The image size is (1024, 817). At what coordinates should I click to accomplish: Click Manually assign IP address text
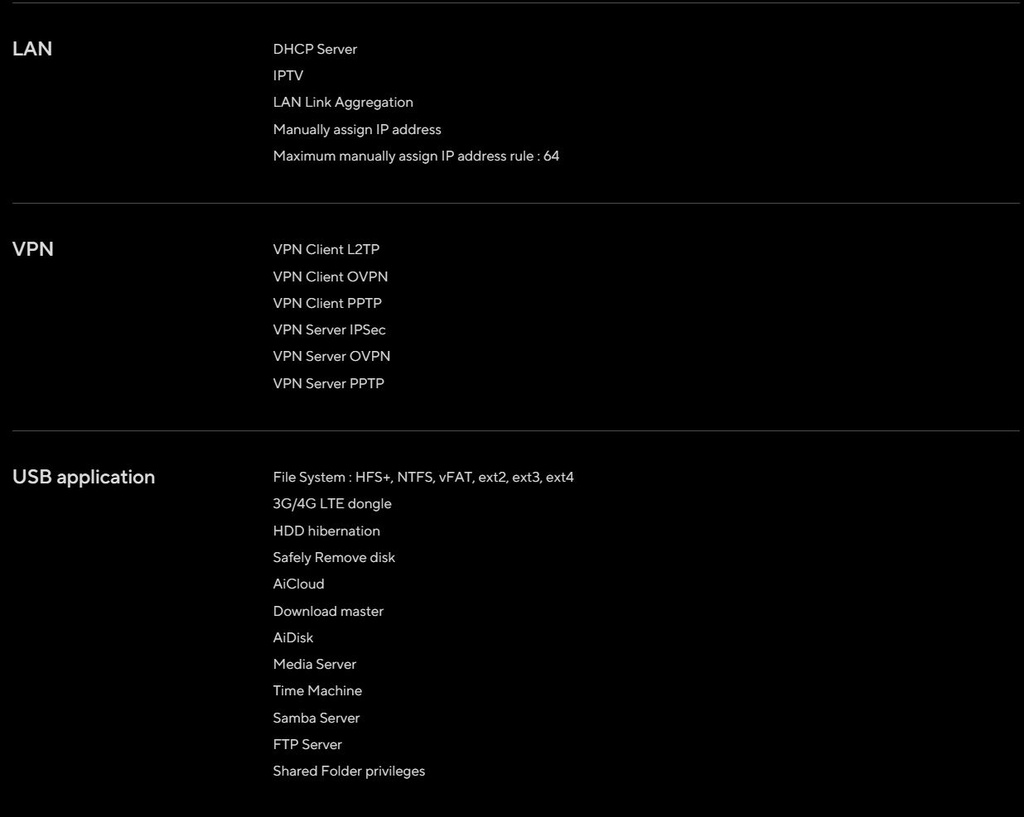[x=357, y=130]
